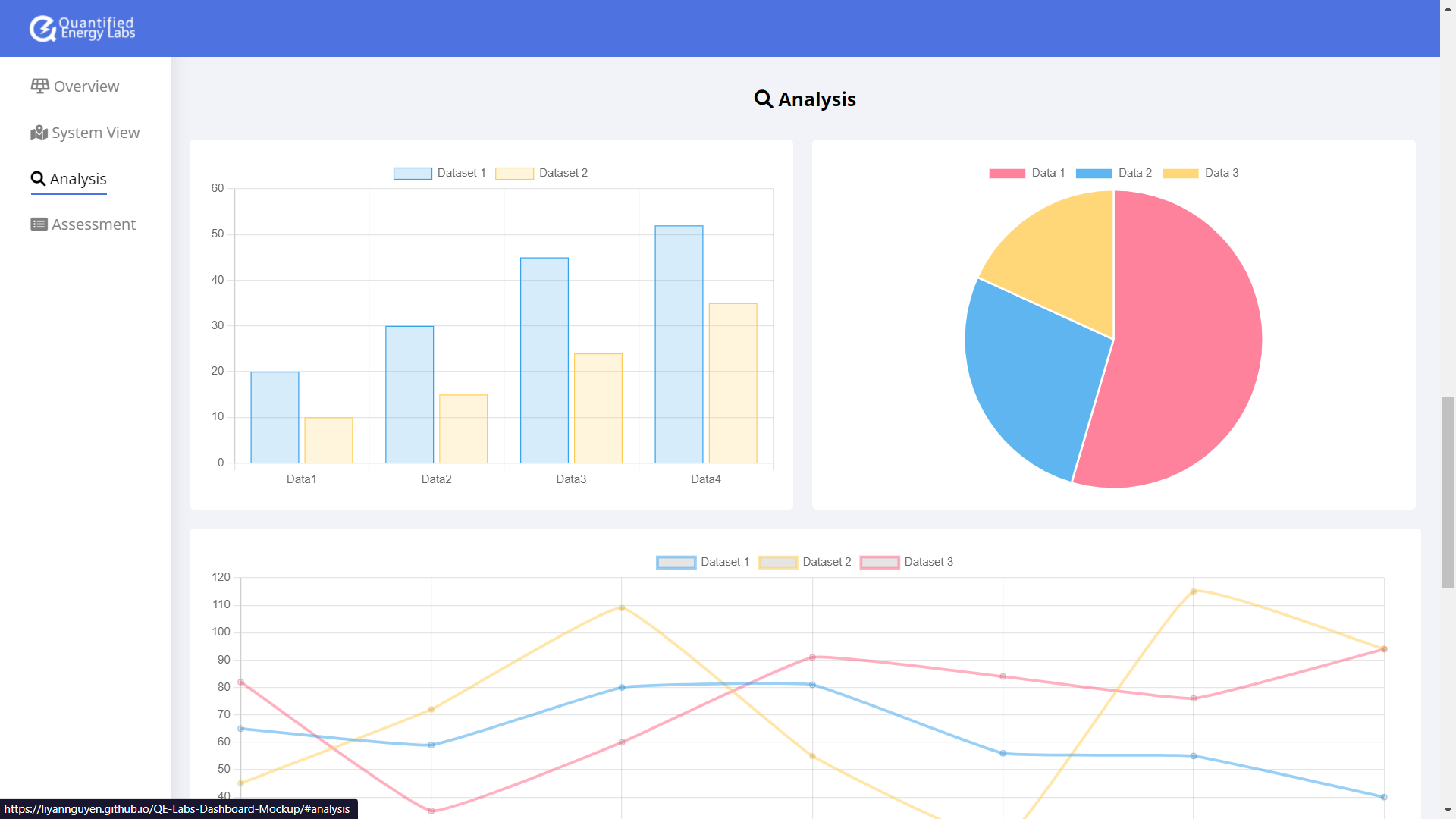Navigate to System View
The height and width of the screenshot is (819, 1456).
95,132
